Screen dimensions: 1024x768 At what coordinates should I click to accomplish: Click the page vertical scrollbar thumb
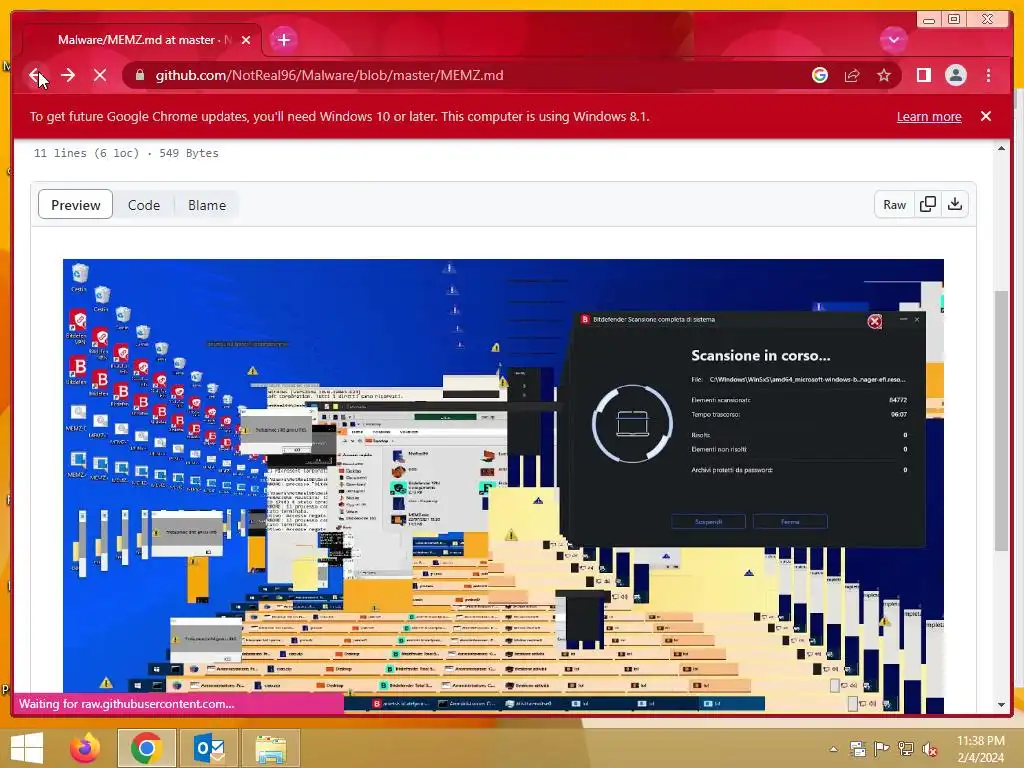(x=1001, y=419)
